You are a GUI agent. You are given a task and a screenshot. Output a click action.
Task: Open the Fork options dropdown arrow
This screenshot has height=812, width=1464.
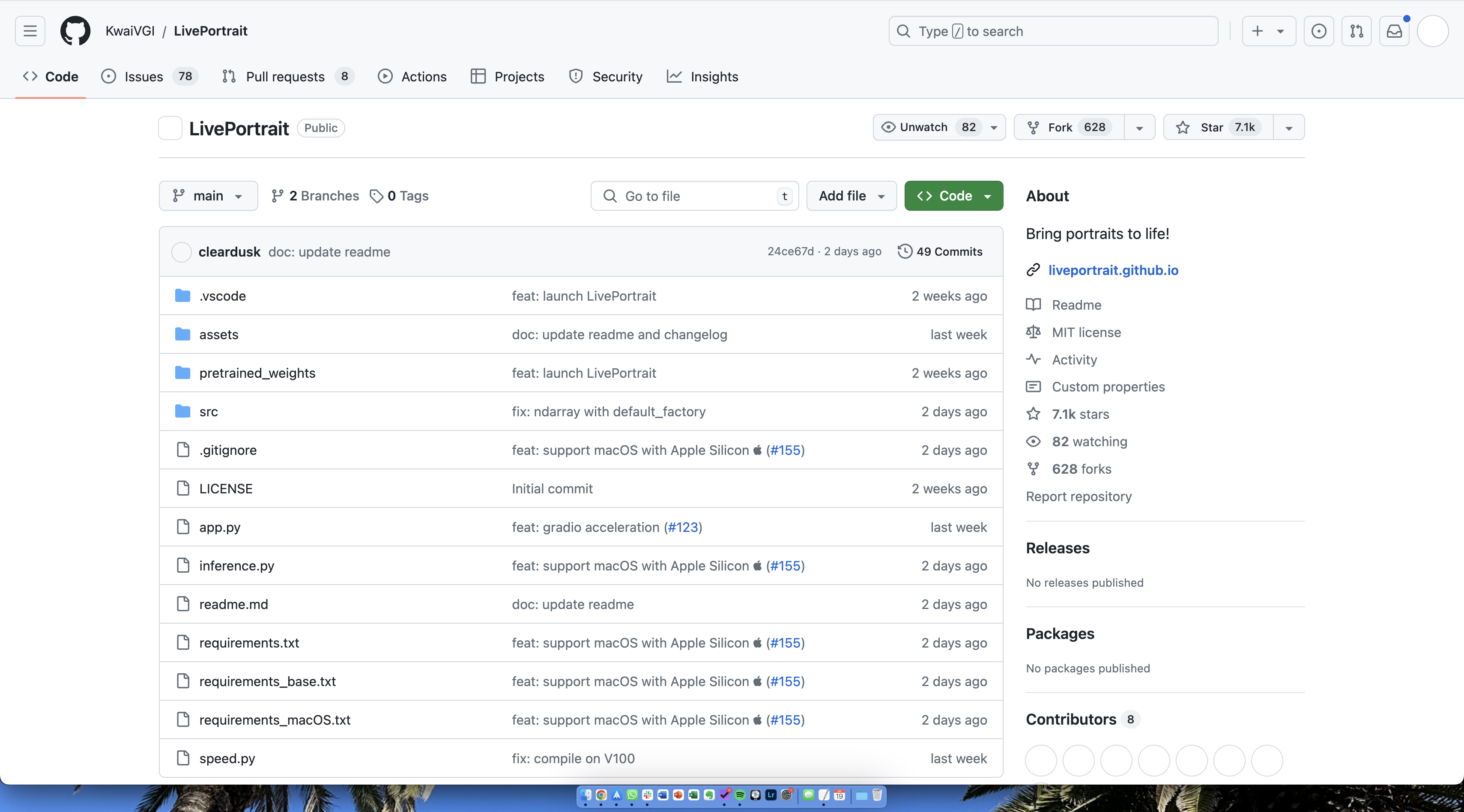click(1139, 127)
